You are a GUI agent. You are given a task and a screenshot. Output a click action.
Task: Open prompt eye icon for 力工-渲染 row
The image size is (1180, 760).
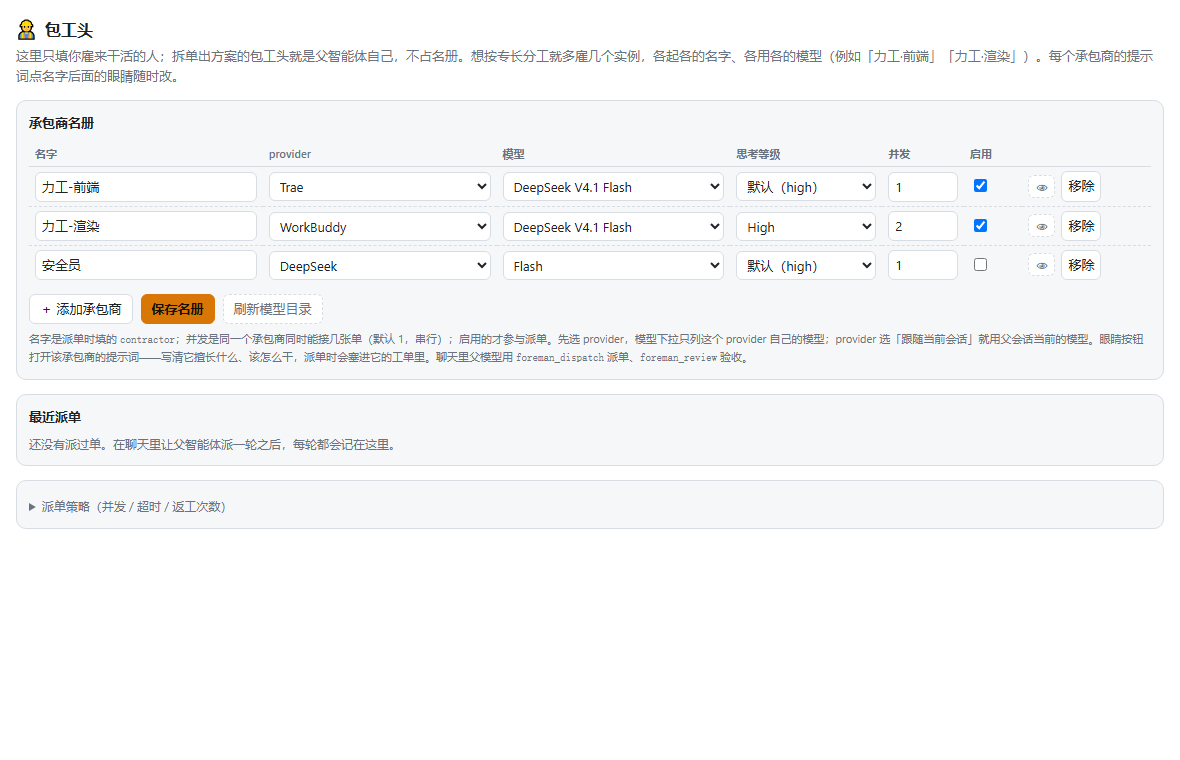tap(1042, 226)
